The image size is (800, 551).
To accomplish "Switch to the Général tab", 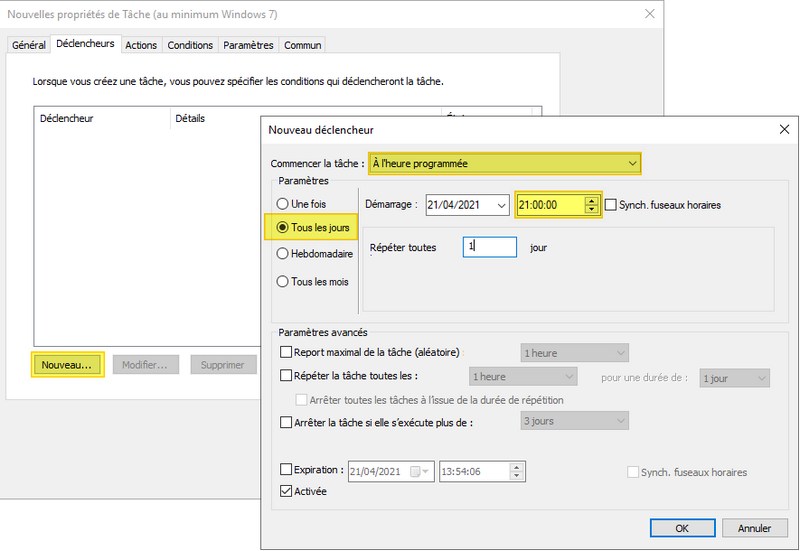I will [29, 45].
